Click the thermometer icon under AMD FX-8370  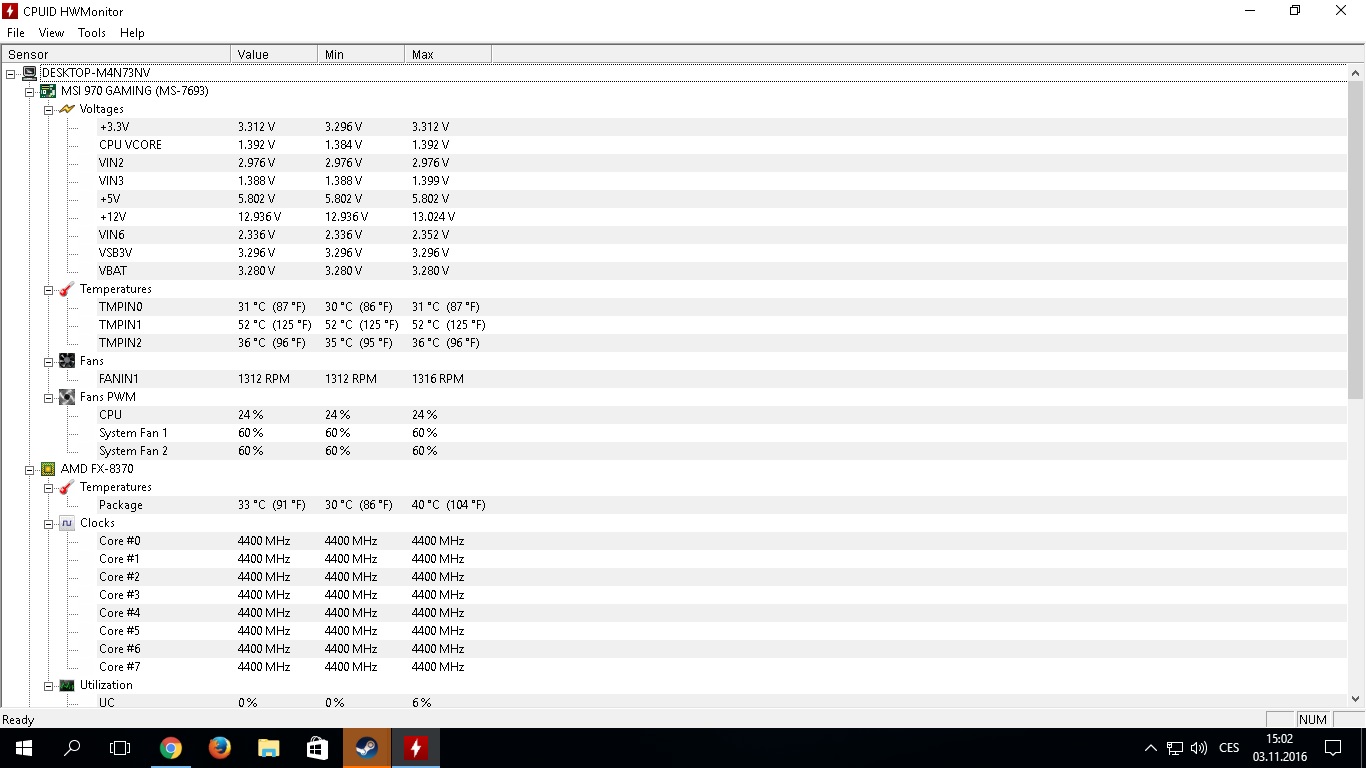(67, 487)
